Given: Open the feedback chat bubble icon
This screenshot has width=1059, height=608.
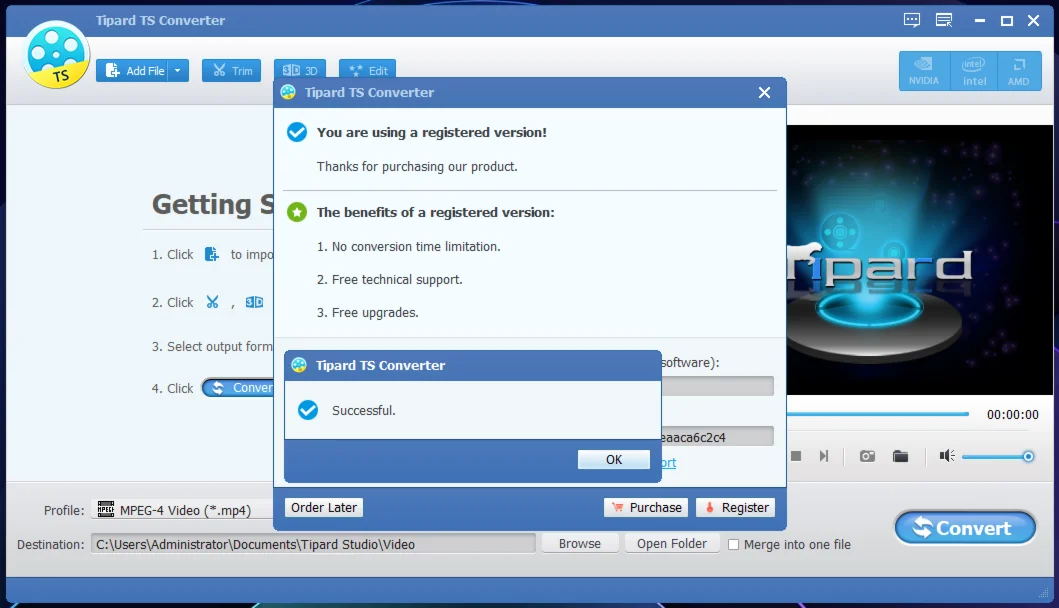Looking at the screenshot, I should [911, 20].
